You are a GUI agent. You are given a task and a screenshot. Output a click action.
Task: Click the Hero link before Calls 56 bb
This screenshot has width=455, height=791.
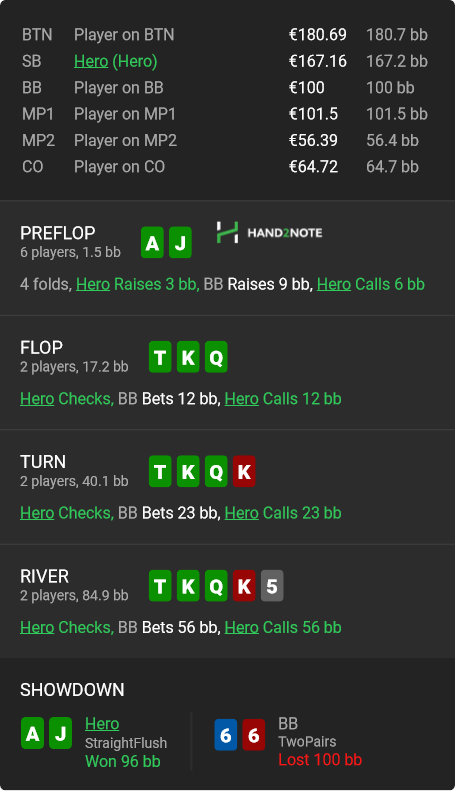pyautogui.click(x=242, y=627)
